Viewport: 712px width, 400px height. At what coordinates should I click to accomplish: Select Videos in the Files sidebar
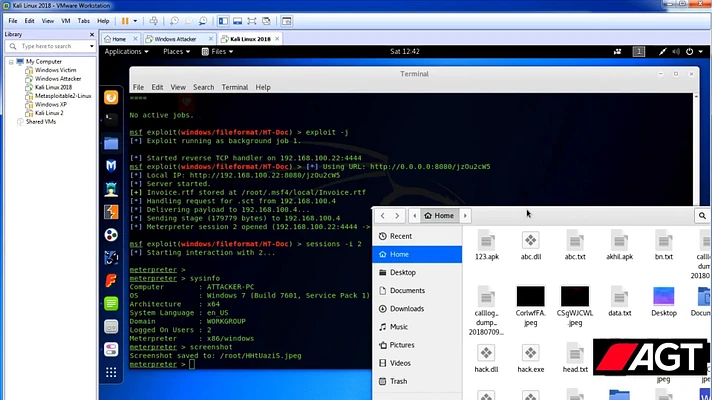click(417, 363)
